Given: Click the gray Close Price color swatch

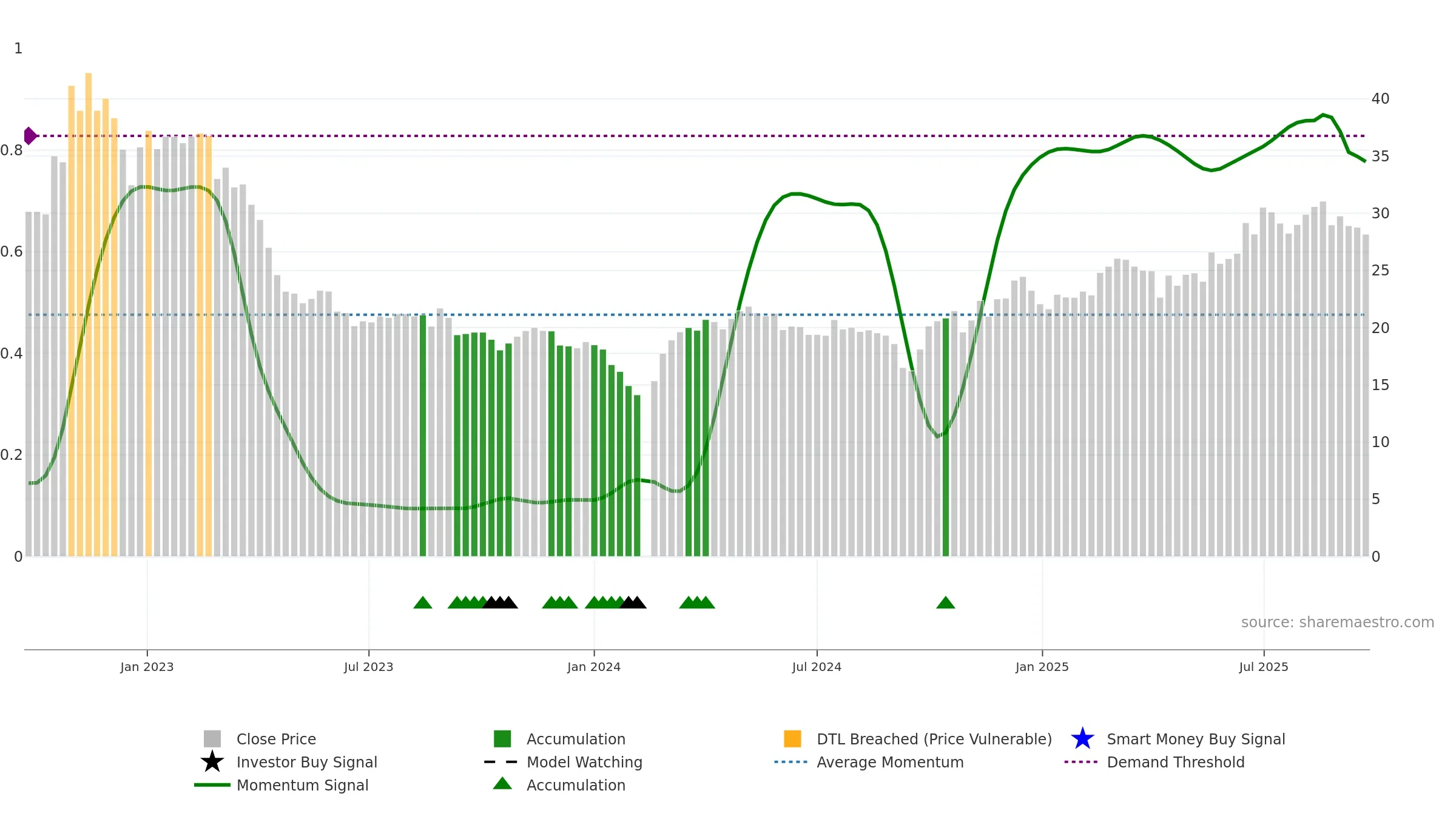Looking at the screenshot, I should tap(212, 739).
